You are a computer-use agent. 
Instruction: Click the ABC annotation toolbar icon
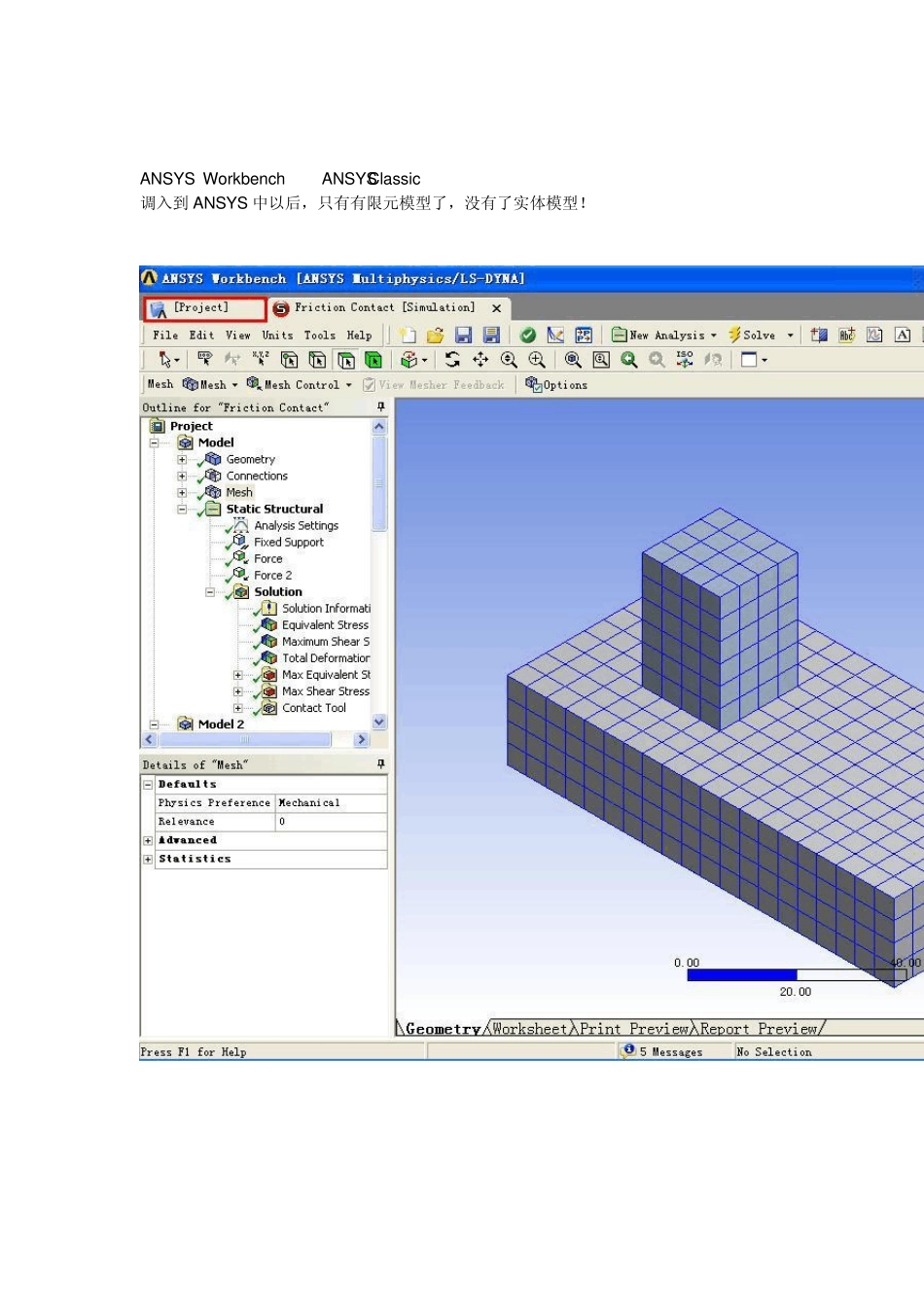tap(847, 335)
